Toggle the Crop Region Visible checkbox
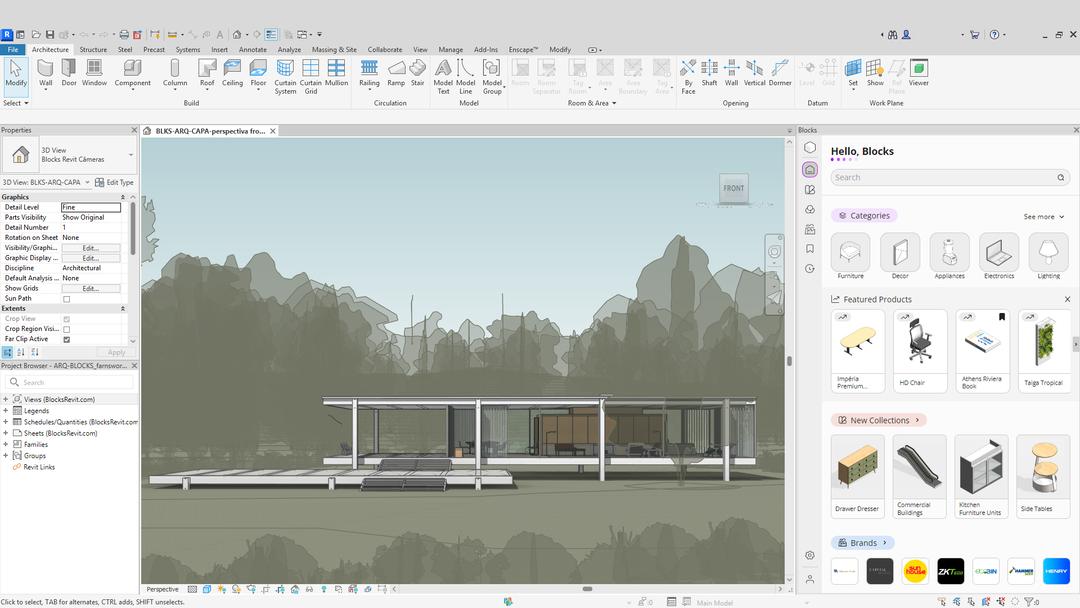Image resolution: width=1080 pixels, height=608 pixels. (x=67, y=329)
